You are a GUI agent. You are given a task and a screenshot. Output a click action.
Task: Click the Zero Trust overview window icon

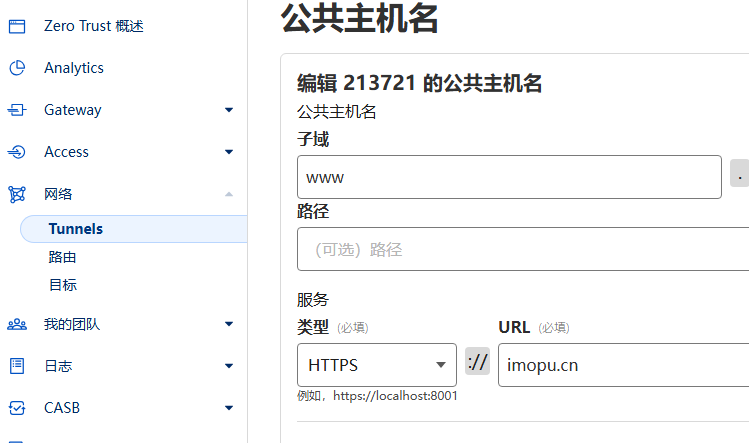[x=17, y=26]
